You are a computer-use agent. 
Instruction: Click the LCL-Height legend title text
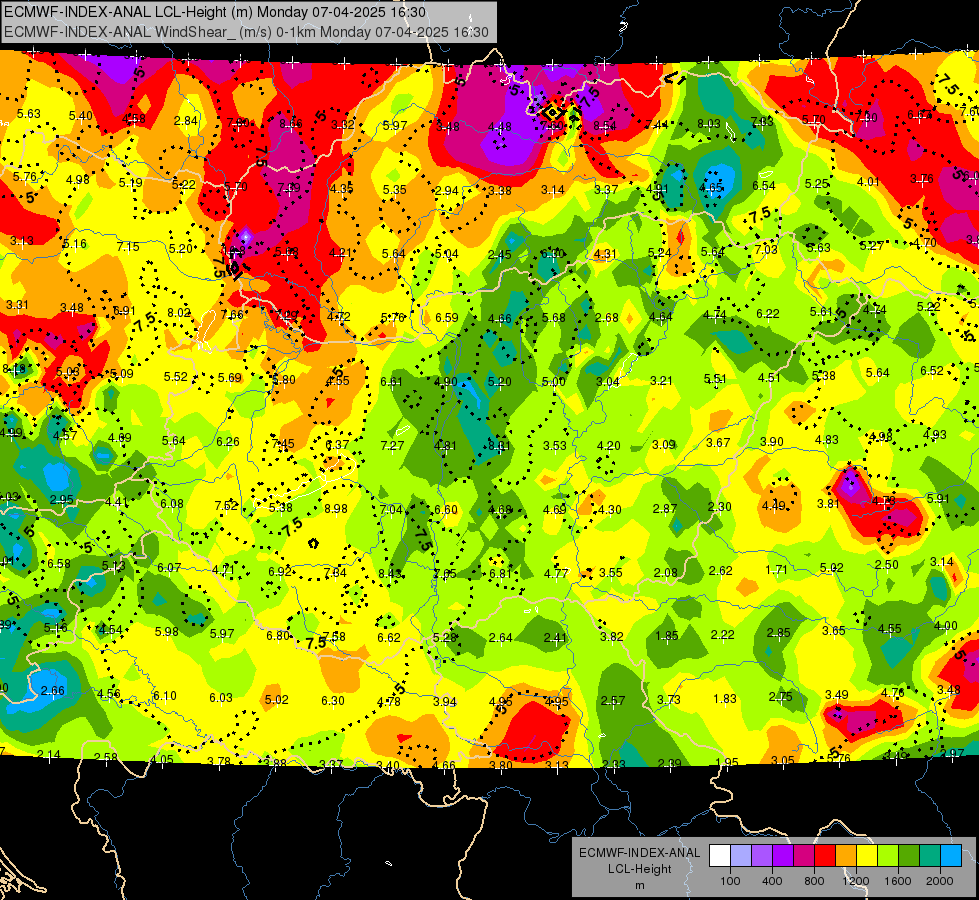(639, 869)
